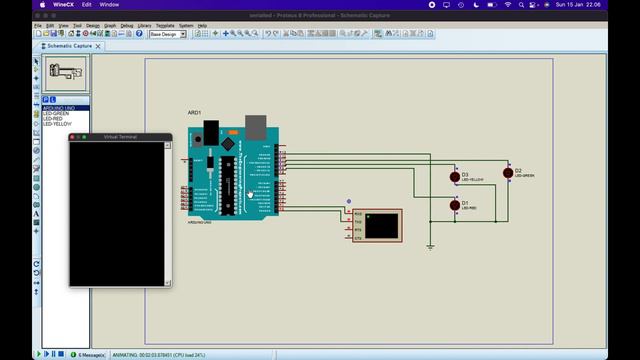The height and width of the screenshot is (360, 640).
Task: Click the macOS Wi-Fi status icon
Action: click(508, 5)
